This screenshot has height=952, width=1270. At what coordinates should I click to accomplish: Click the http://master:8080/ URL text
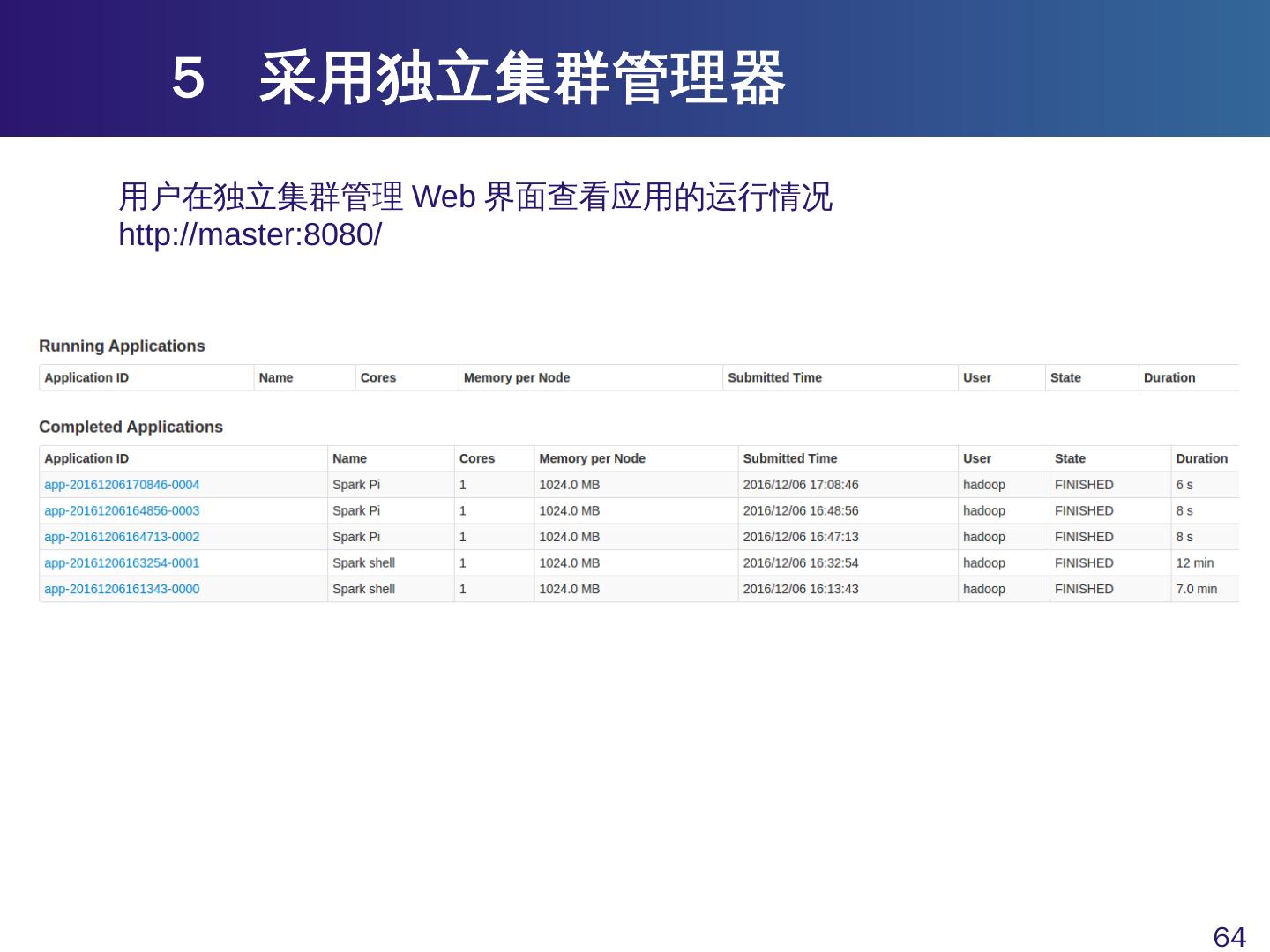click(x=250, y=235)
